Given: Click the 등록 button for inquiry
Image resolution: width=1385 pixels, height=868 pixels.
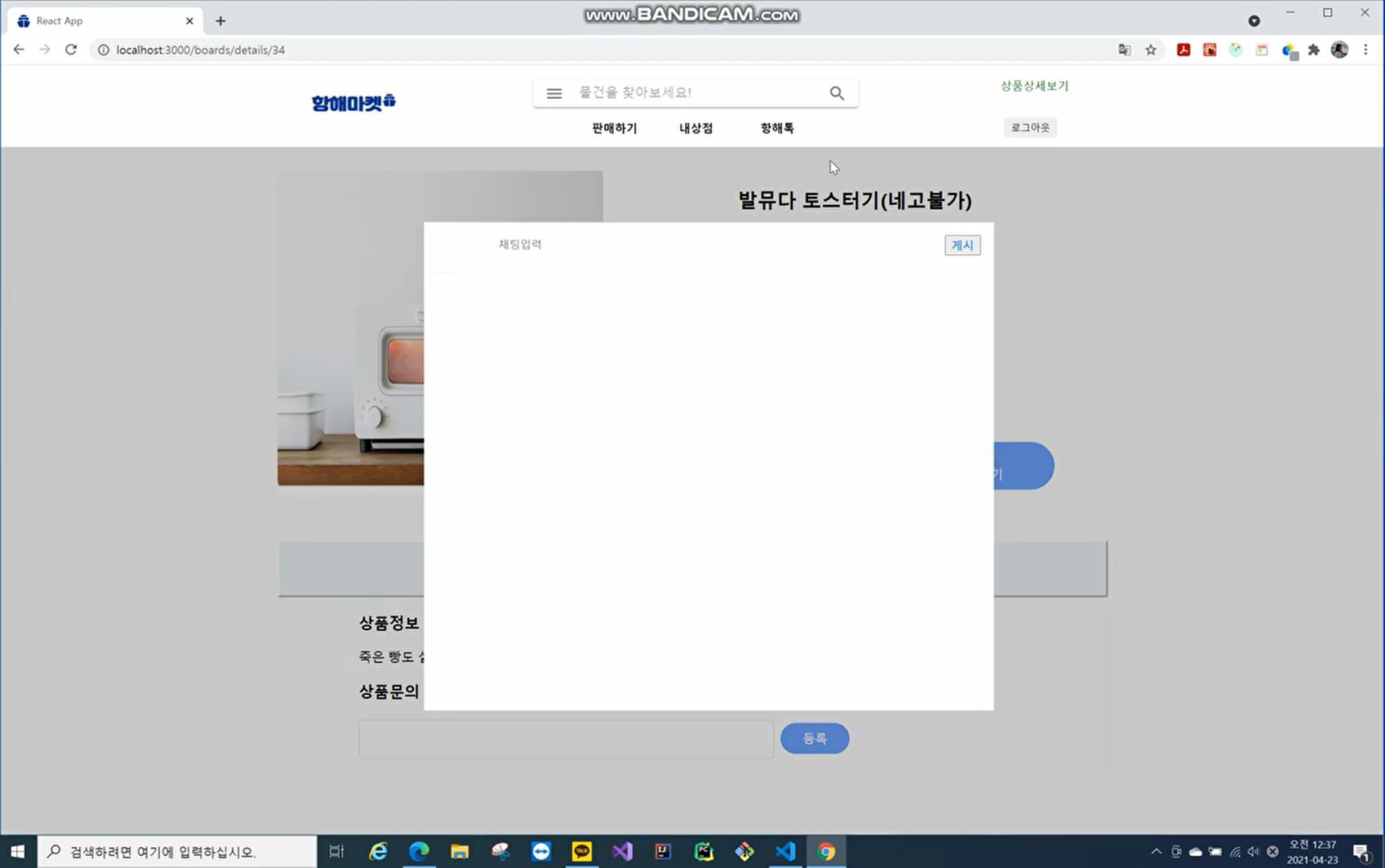Looking at the screenshot, I should point(814,738).
